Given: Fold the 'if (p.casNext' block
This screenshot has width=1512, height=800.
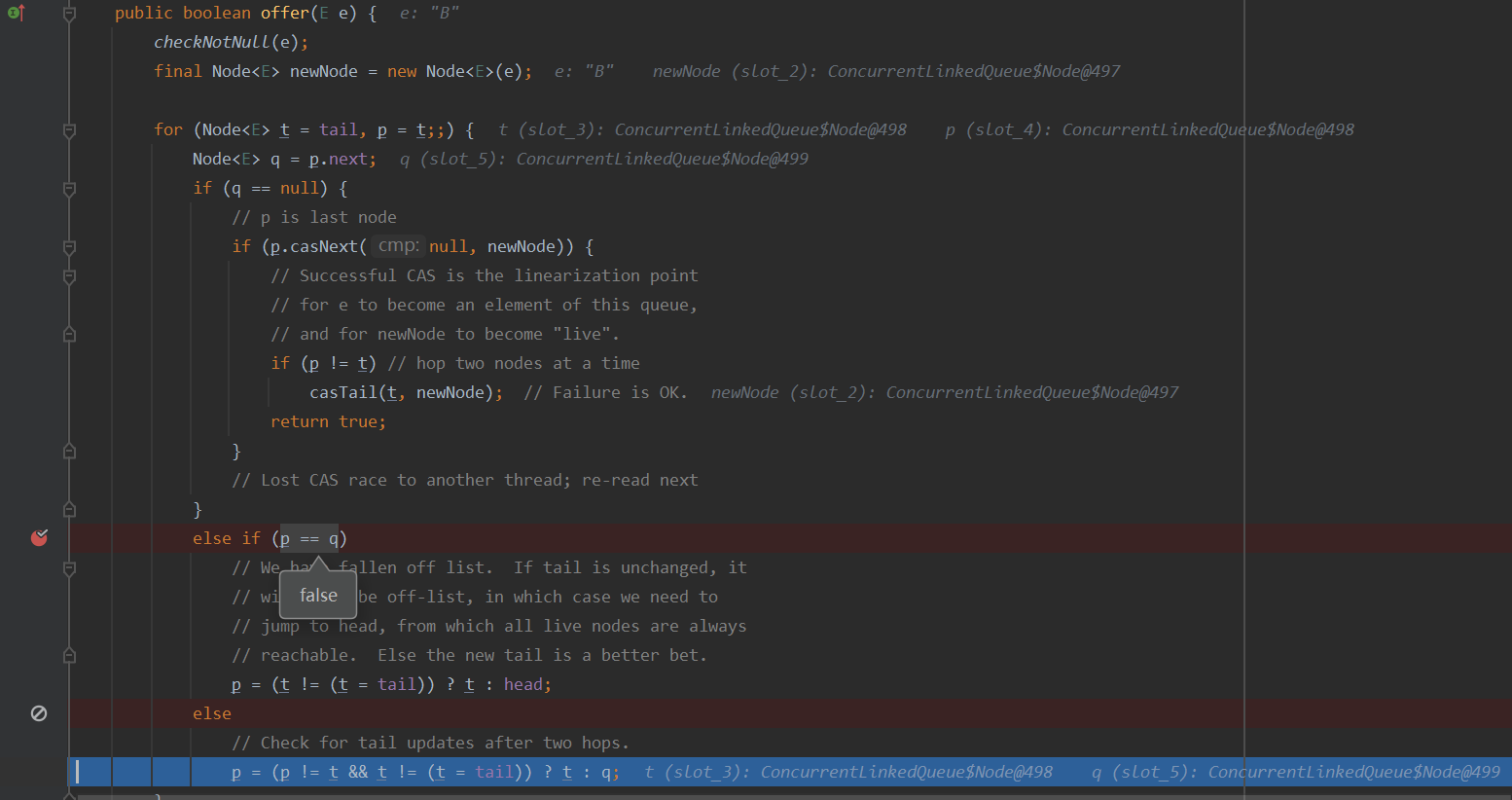Looking at the screenshot, I should tap(69, 247).
